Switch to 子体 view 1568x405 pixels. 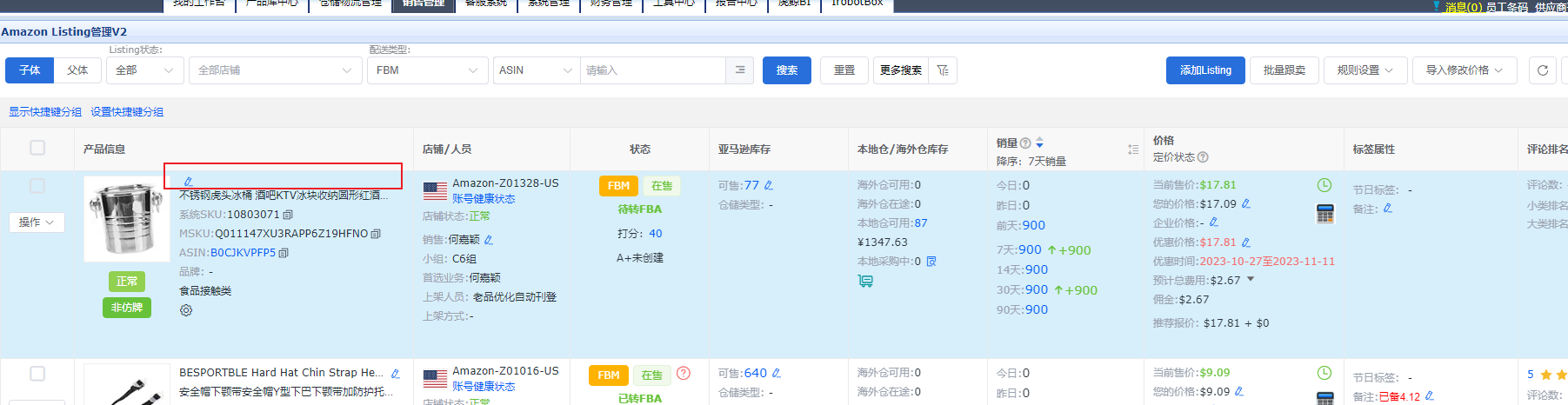coord(30,70)
